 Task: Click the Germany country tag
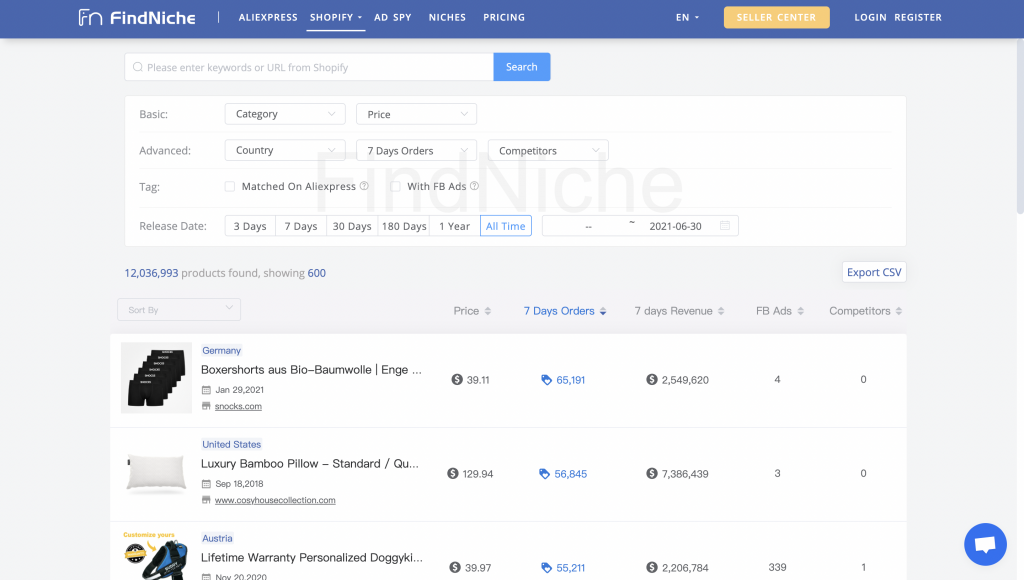221,351
